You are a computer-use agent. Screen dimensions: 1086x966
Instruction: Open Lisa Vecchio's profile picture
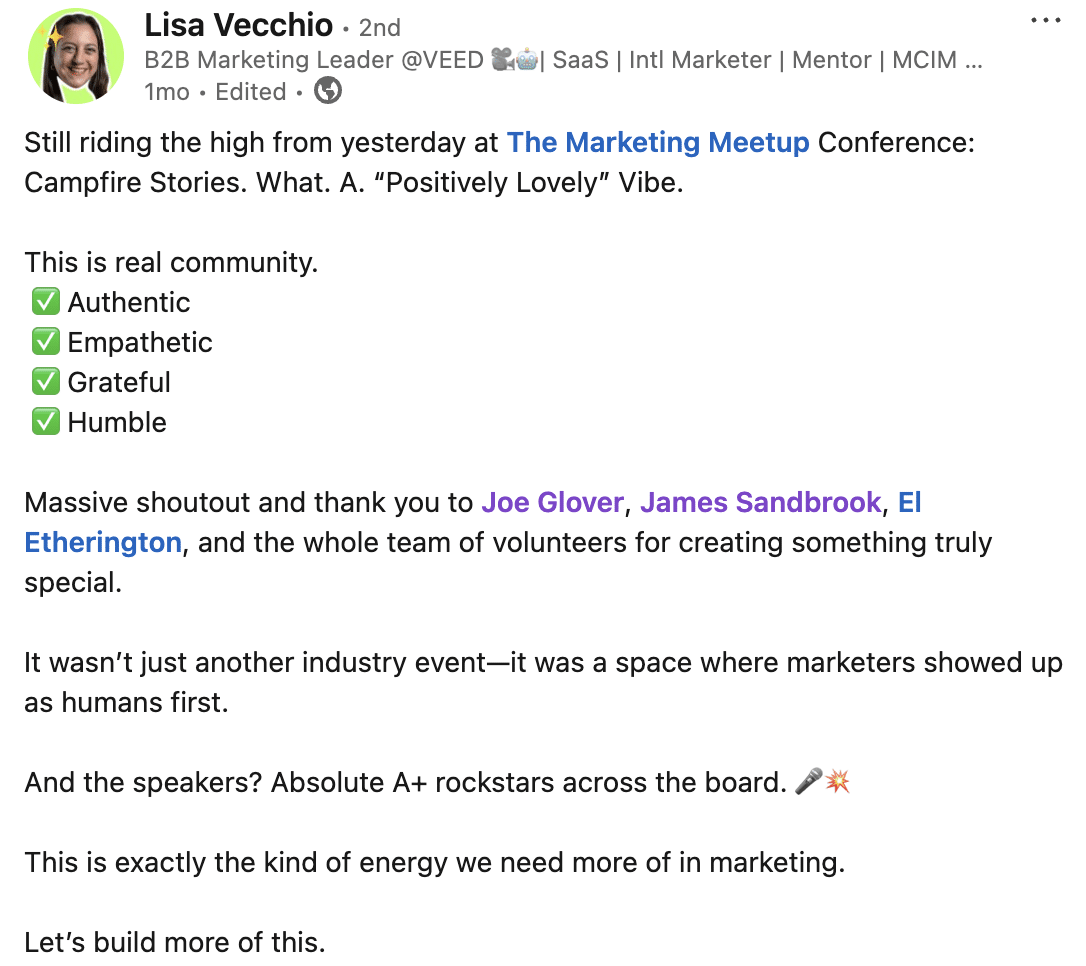point(76,56)
